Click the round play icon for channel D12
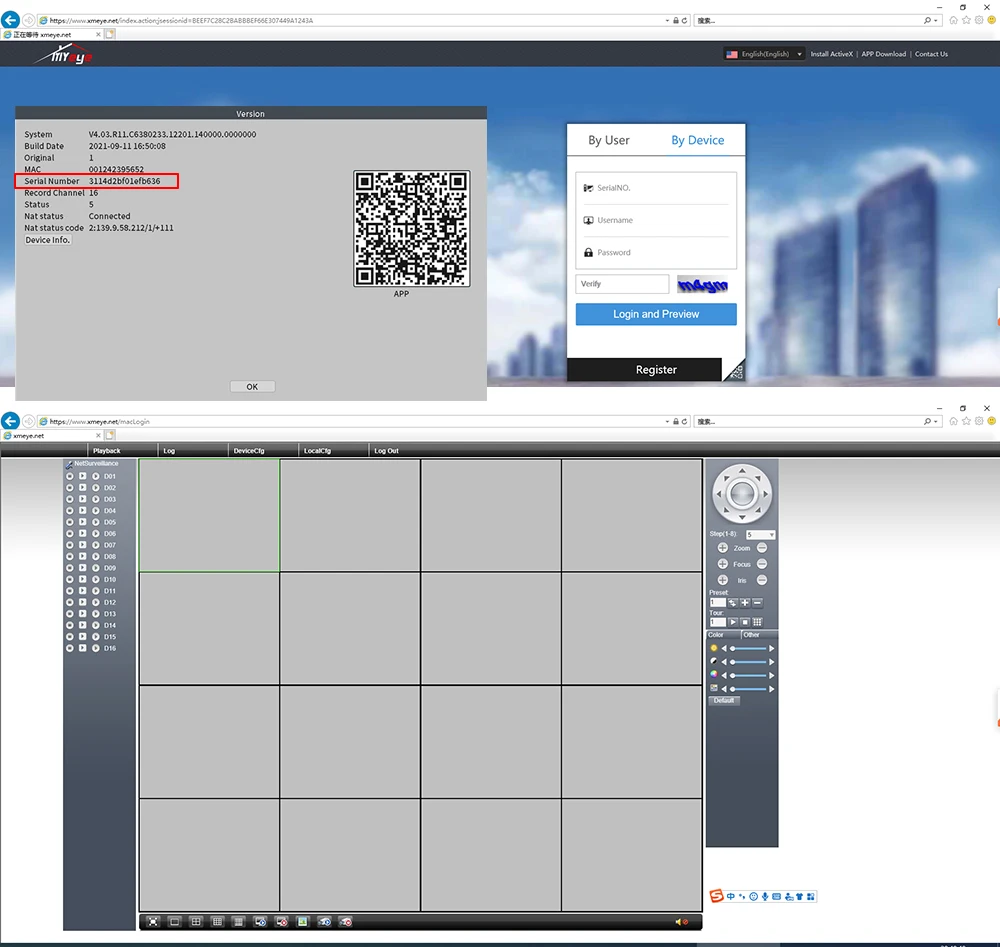 (x=95, y=603)
